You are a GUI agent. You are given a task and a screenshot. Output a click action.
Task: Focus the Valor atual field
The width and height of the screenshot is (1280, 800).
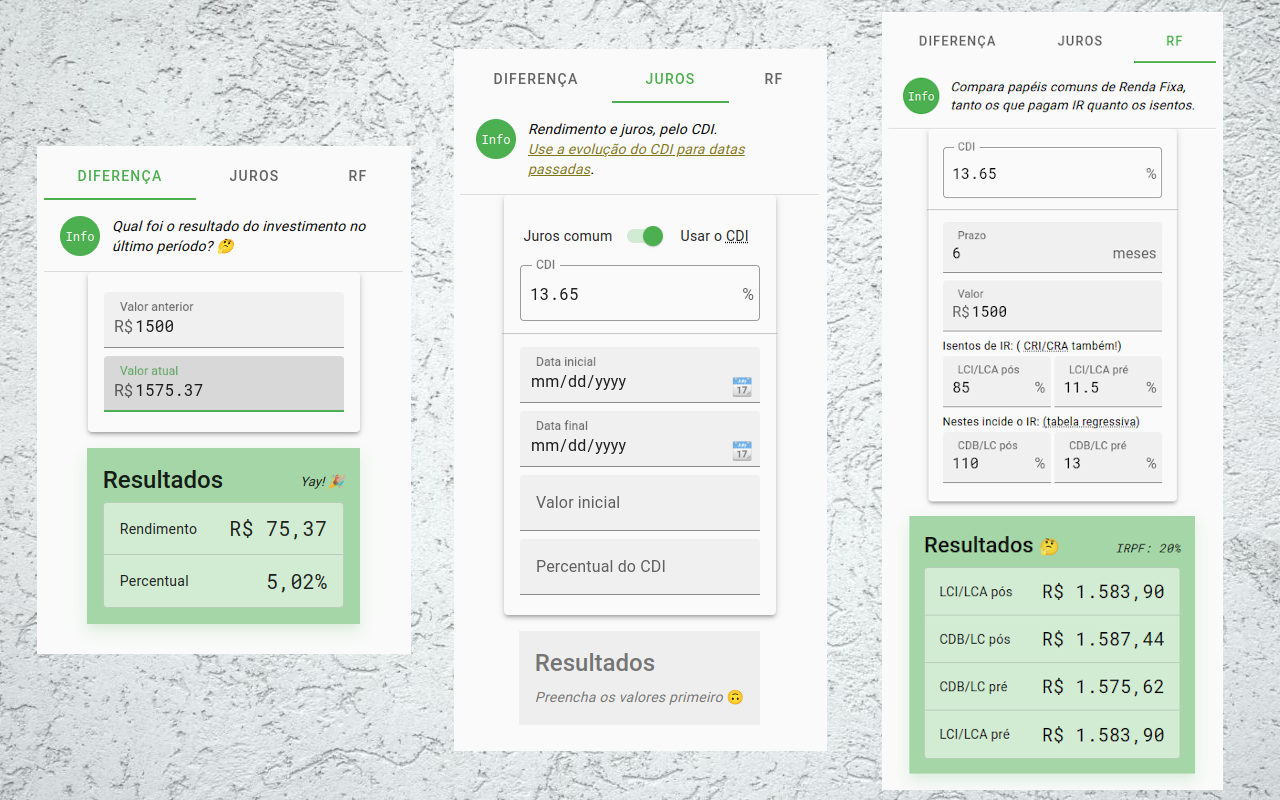224,384
